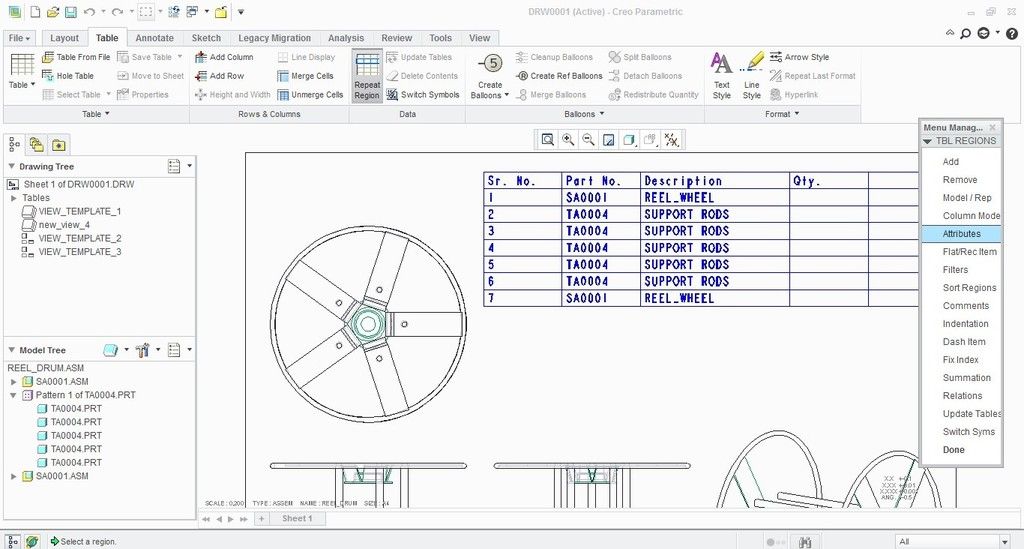Click the Help question mark icon
1024x549 pixels.
[1012, 33]
